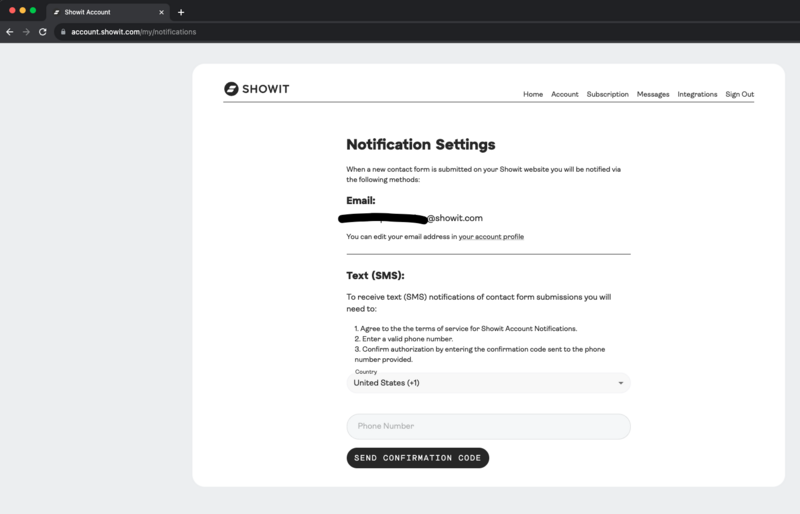Viewport: 800px width, 514px height.
Task: Expand the Country dropdown showing United States (+1)
Action: (488, 383)
